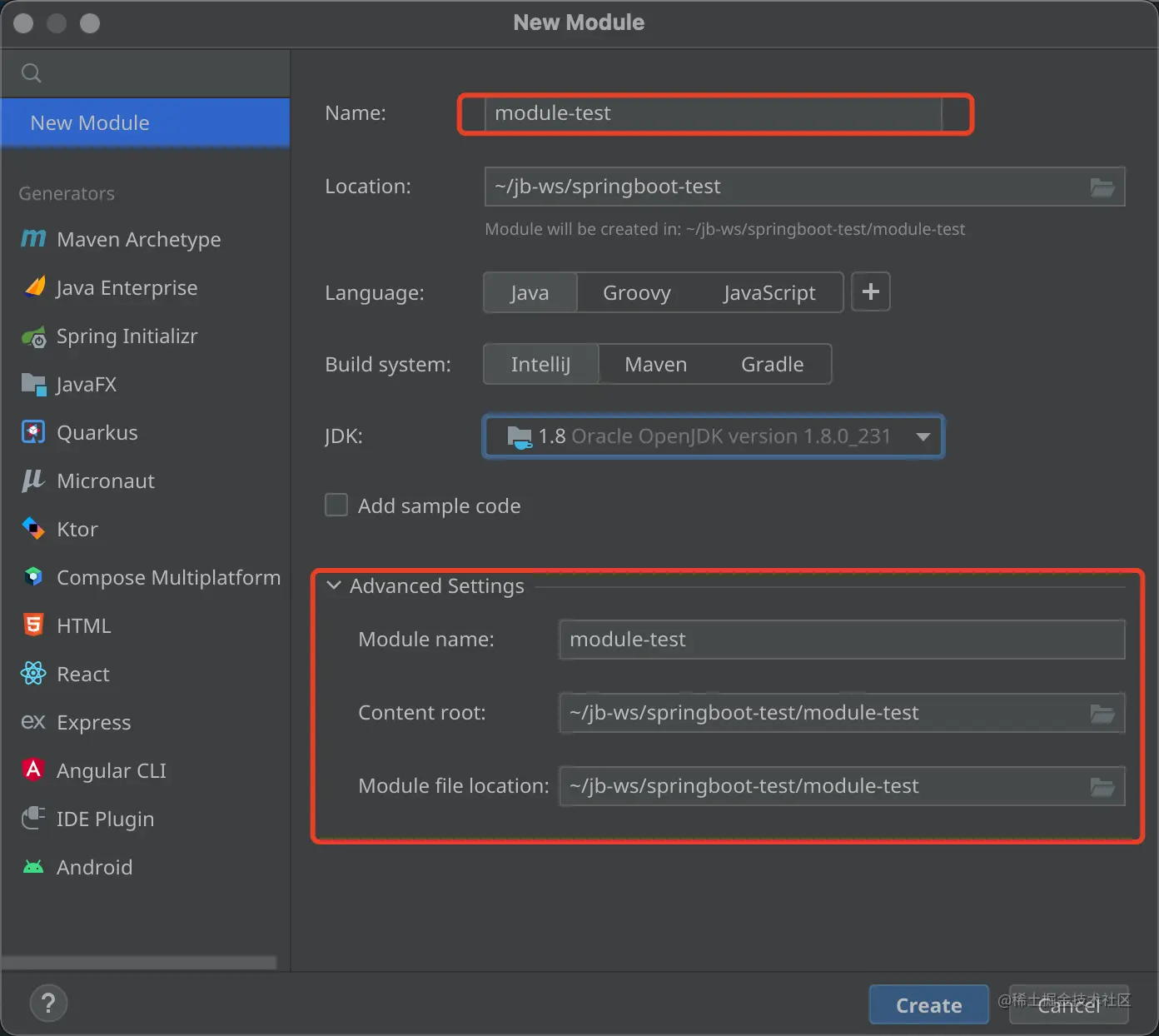The image size is (1159, 1036).
Task: Click the generator search field
Action: [x=146, y=73]
